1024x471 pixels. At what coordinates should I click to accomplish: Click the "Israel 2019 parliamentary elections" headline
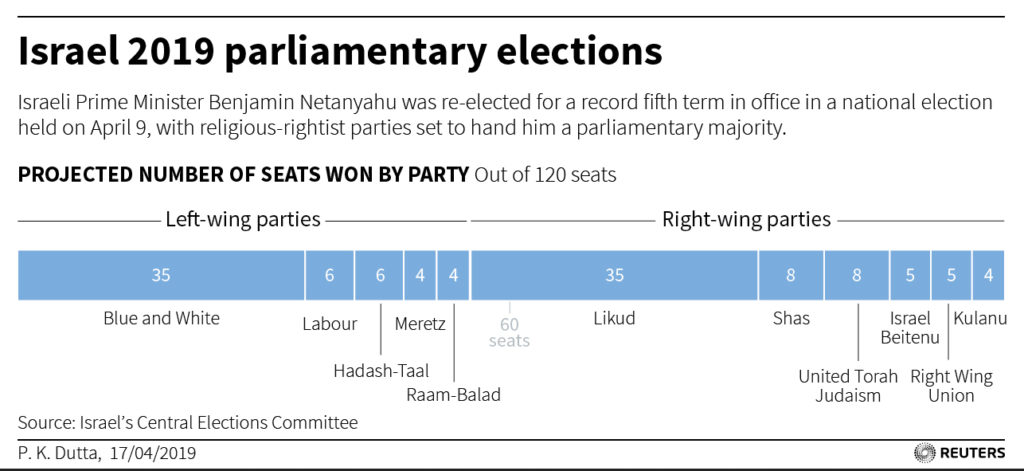pyautogui.click(x=340, y=49)
